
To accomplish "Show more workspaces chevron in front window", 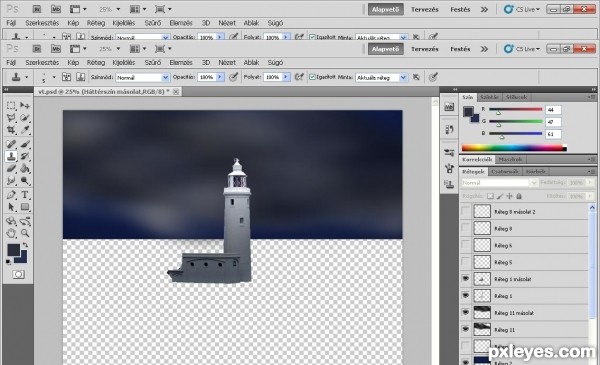I will click(x=484, y=49).
